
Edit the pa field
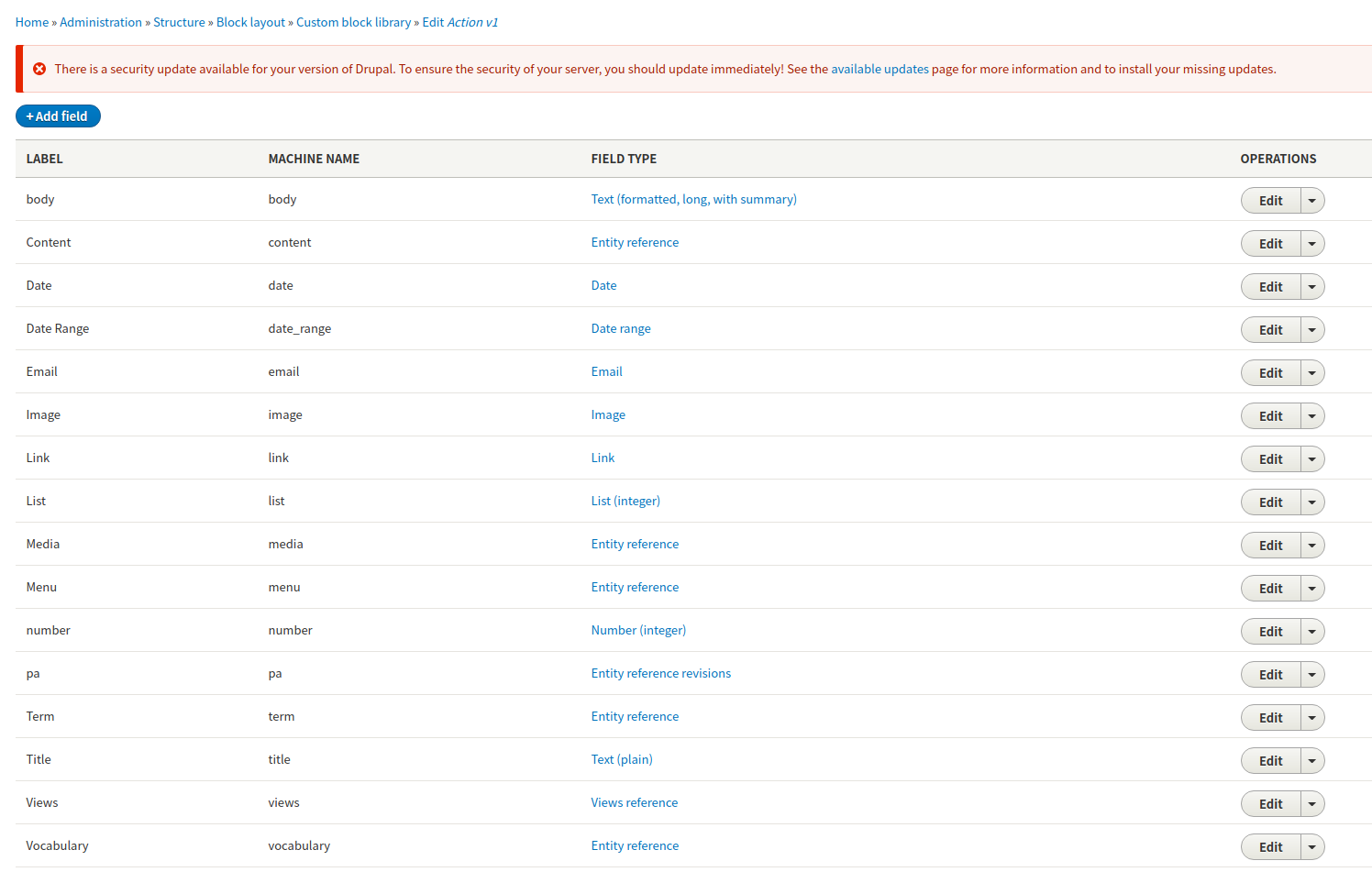[1270, 675]
